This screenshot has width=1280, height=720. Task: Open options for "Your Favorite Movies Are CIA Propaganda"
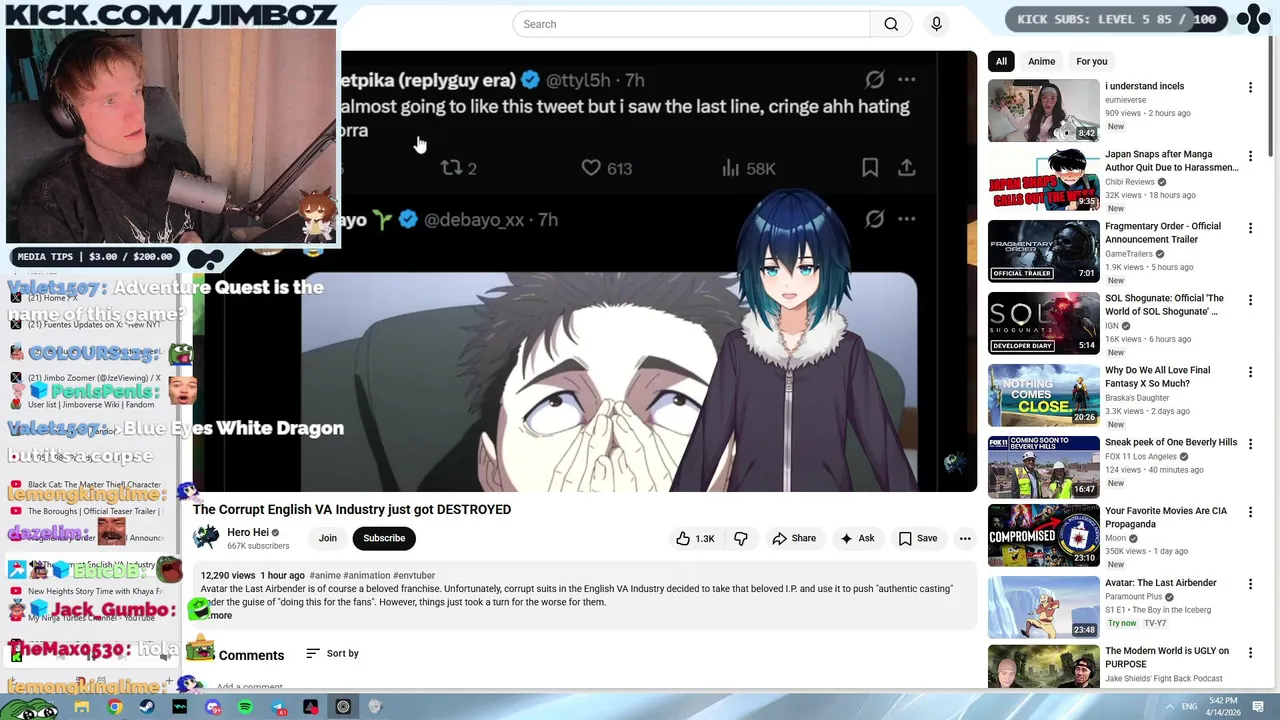point(1250,513)
